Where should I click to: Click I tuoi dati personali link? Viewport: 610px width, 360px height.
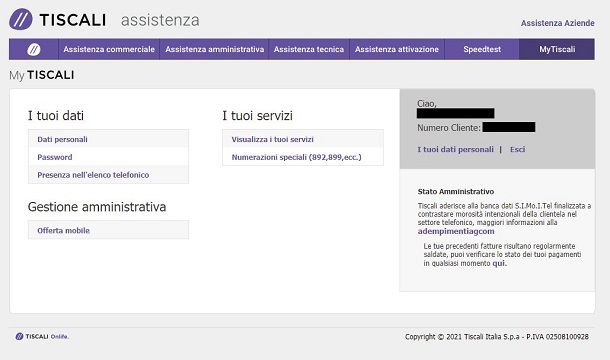pos(456,149)
